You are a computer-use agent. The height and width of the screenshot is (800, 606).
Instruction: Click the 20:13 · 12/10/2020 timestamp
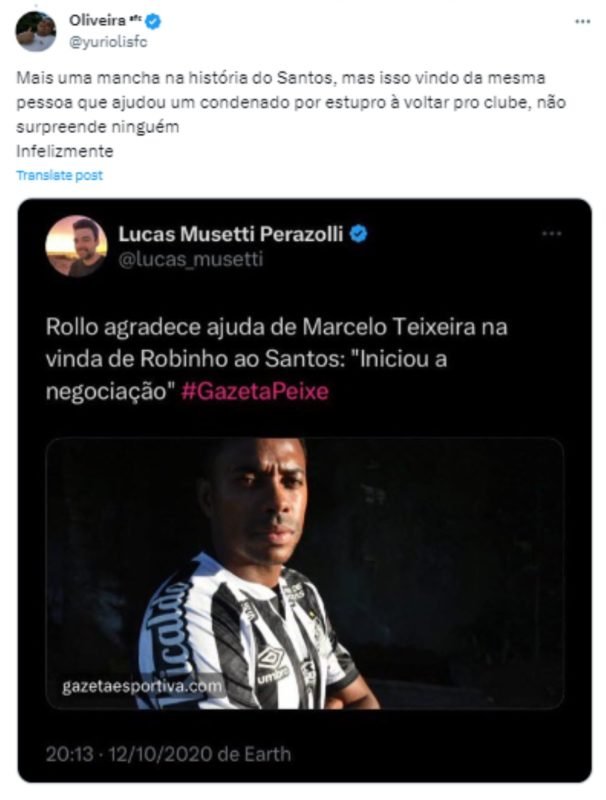[x=129, y=754]
